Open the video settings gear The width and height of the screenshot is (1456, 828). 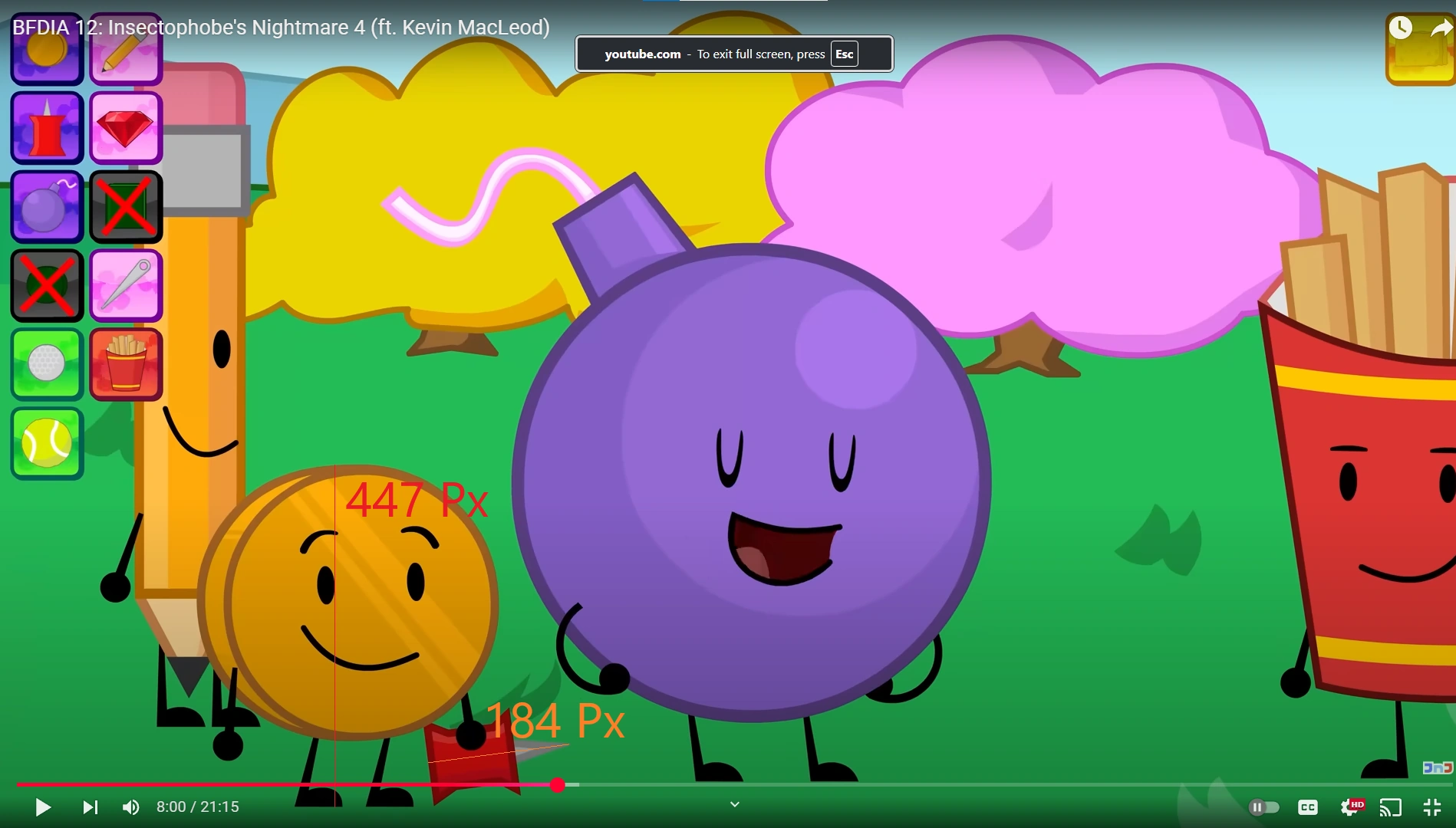coord(1351,807)
